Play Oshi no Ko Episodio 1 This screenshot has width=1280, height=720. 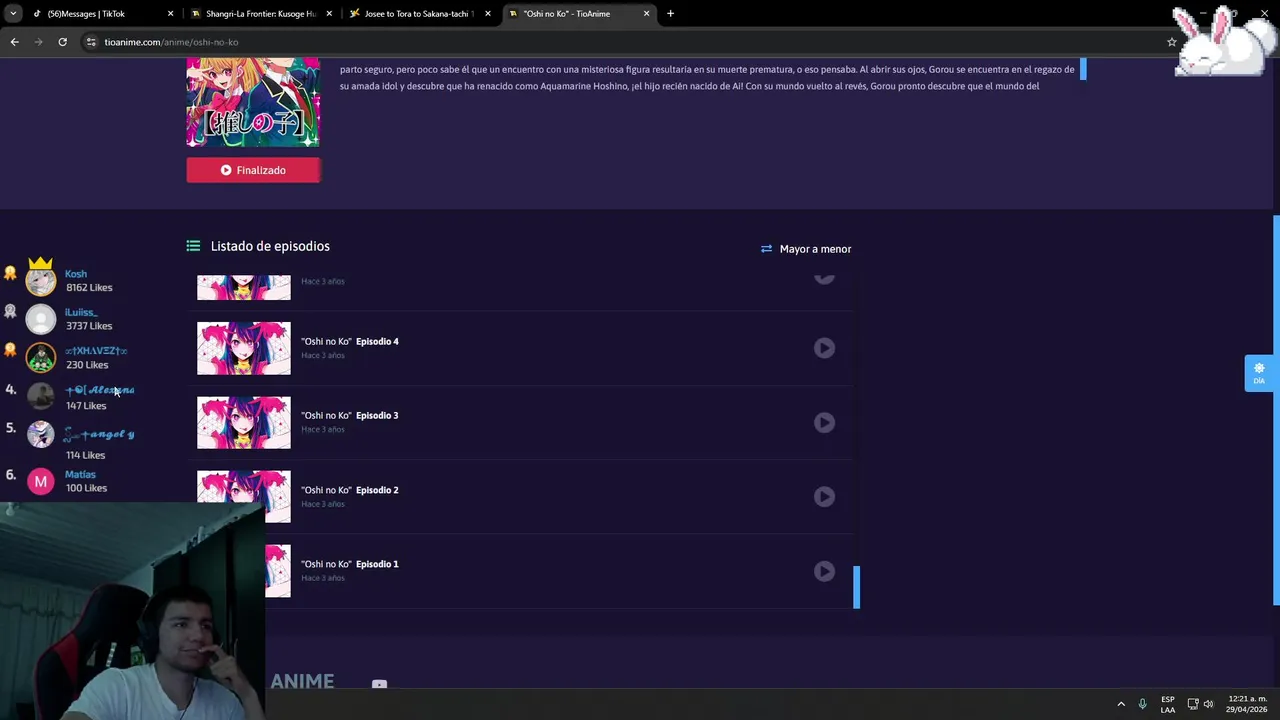[824, 571]
